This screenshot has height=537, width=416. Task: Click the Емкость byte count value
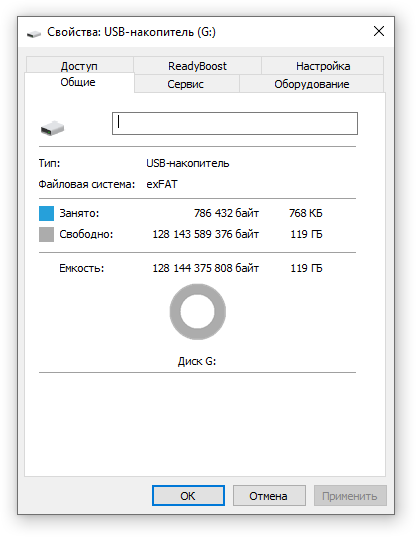point(205,268)
